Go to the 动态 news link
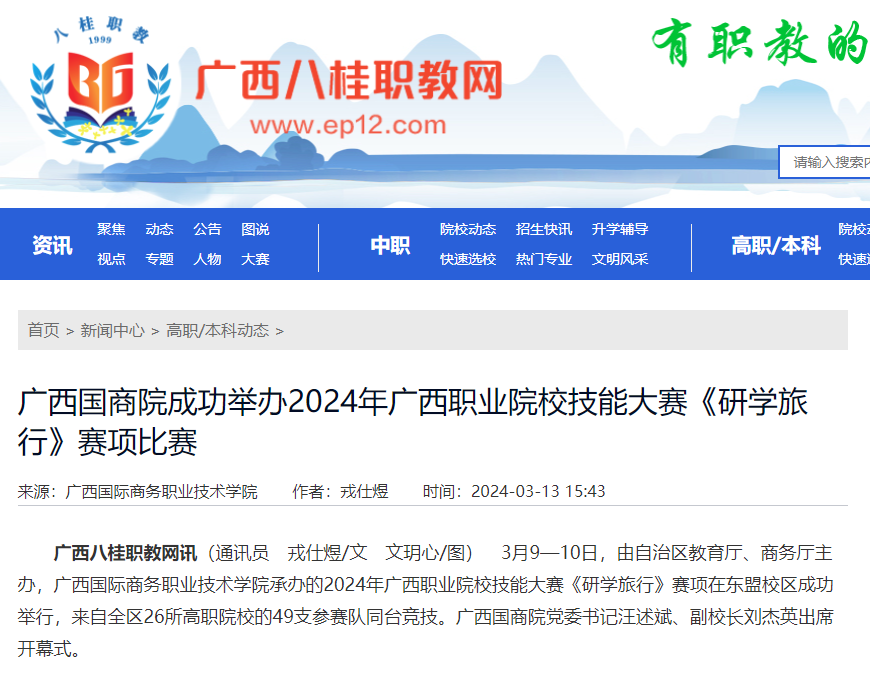 [159, 229]
